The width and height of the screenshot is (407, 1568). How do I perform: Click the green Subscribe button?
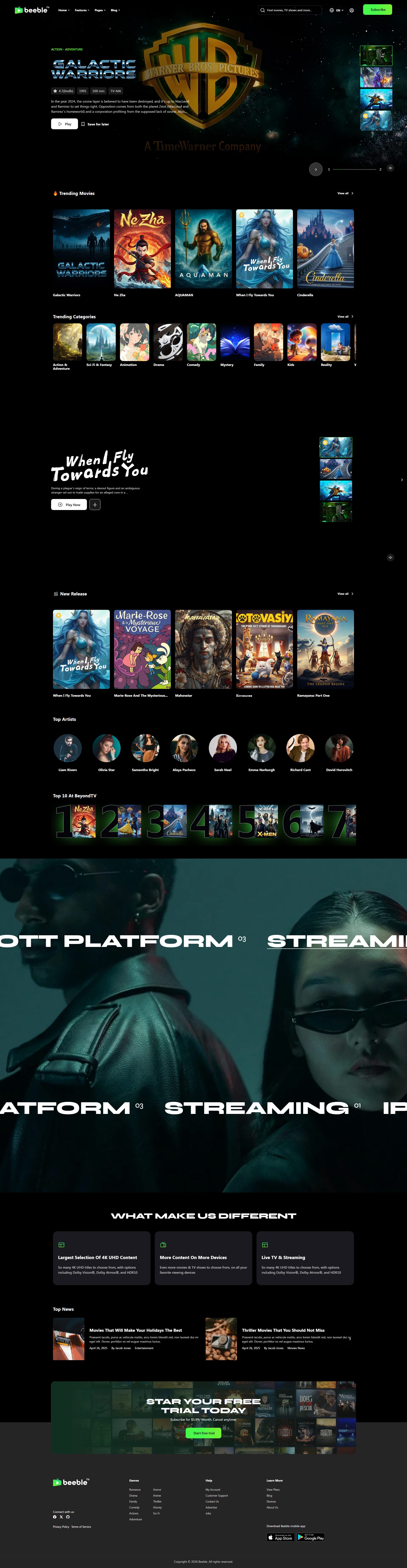[x=378, y=10]
